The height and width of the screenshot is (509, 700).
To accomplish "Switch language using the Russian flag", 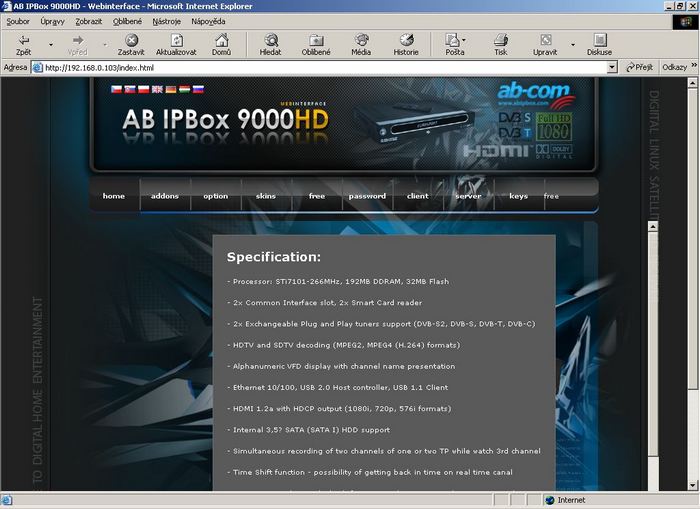I will [198, 89].
